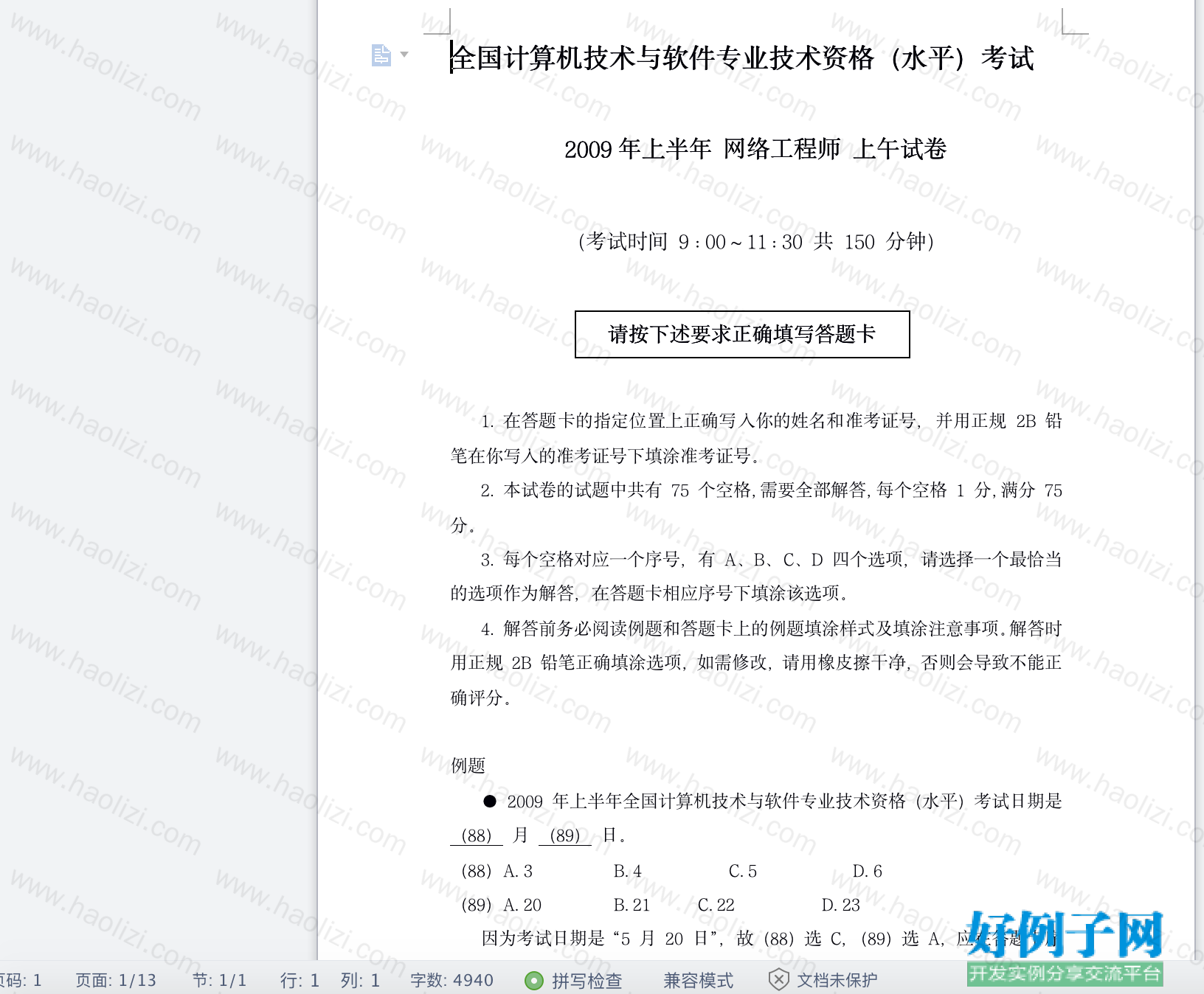Click option B. 4 for question 88
The height and width of the screenshot is (994, 1204).
tap(627, 871)
